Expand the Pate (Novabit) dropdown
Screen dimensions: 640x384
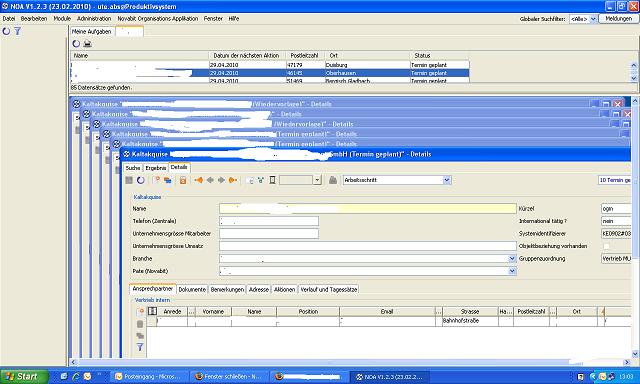coord(512,271)
